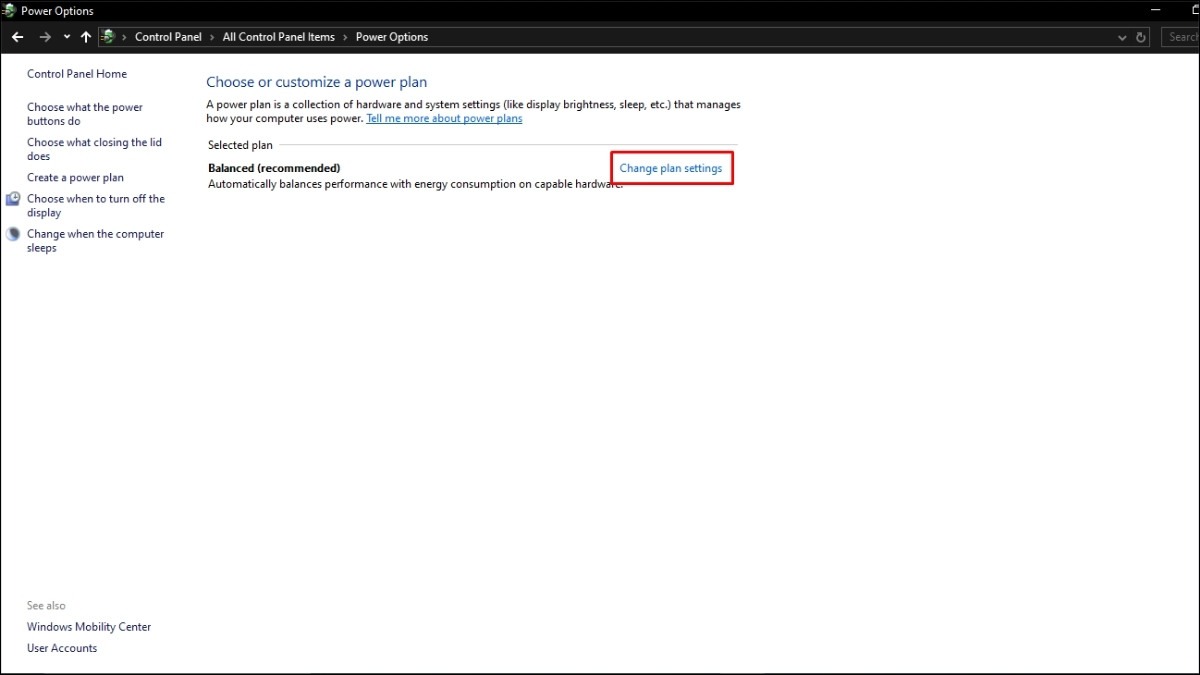The image size is (1200, 675).
Task: Go back using the back arrow
Action: [17, 37]
